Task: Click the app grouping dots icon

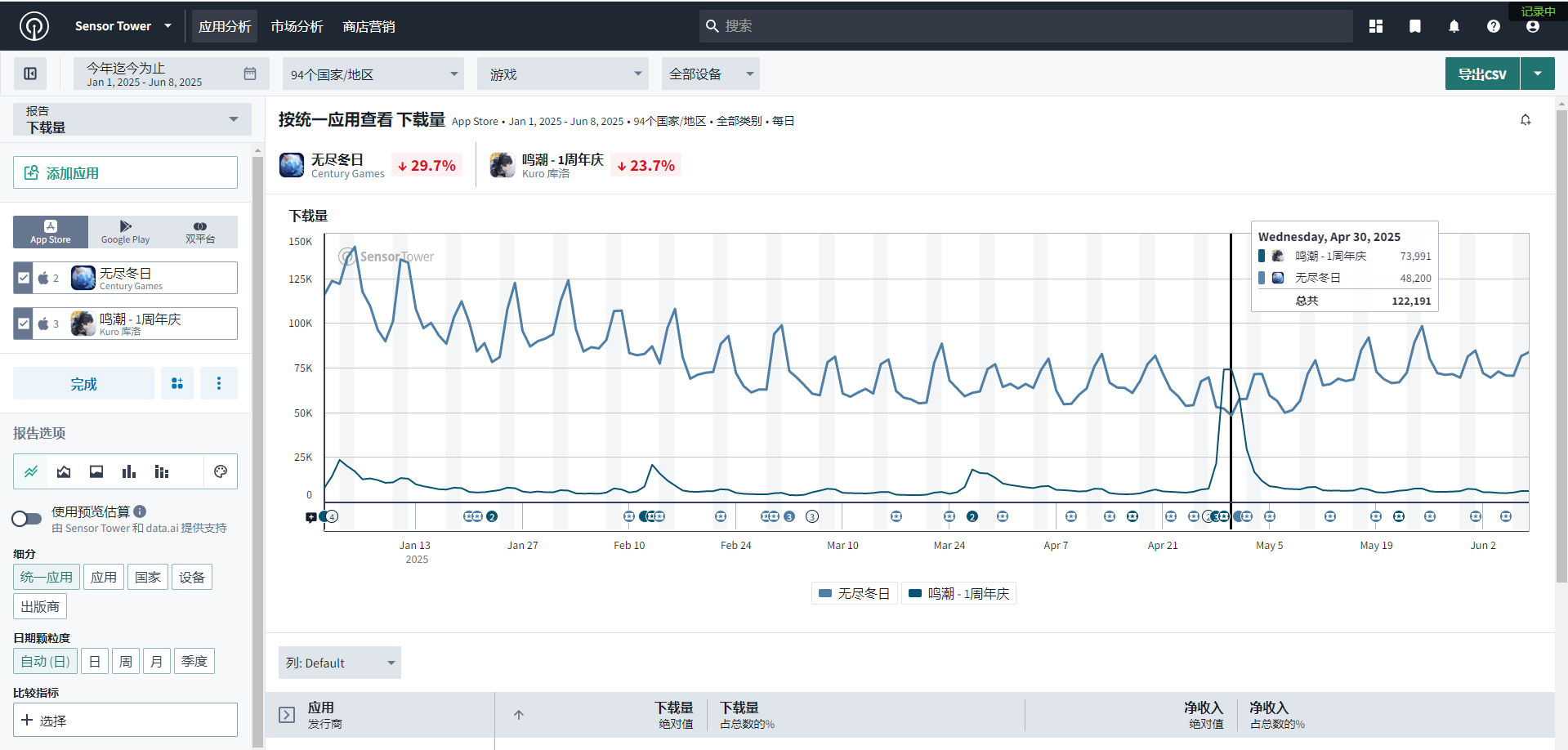Action: [x=177, y=383]
